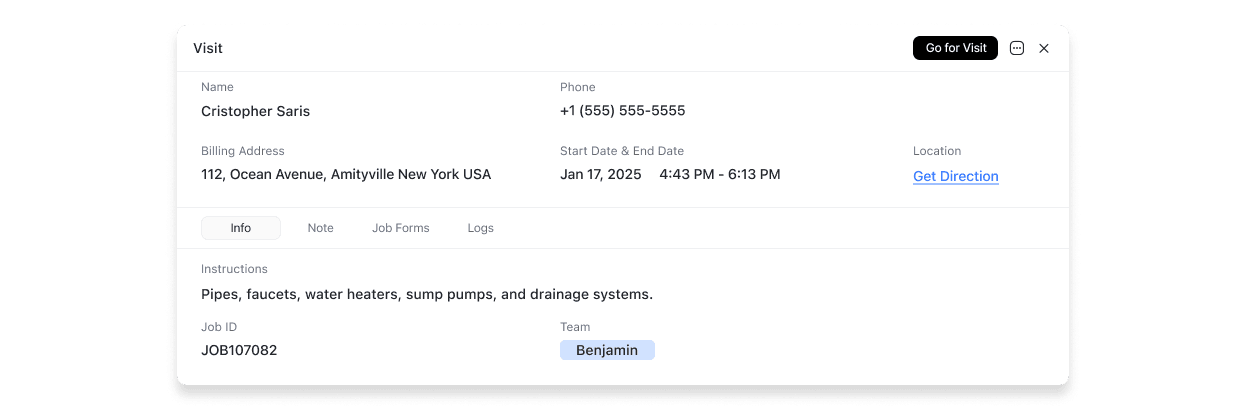Switch to the Note tab
The height and width of the screenshot is (407, 1246).
pyautogui.click(x=320, y=228)
